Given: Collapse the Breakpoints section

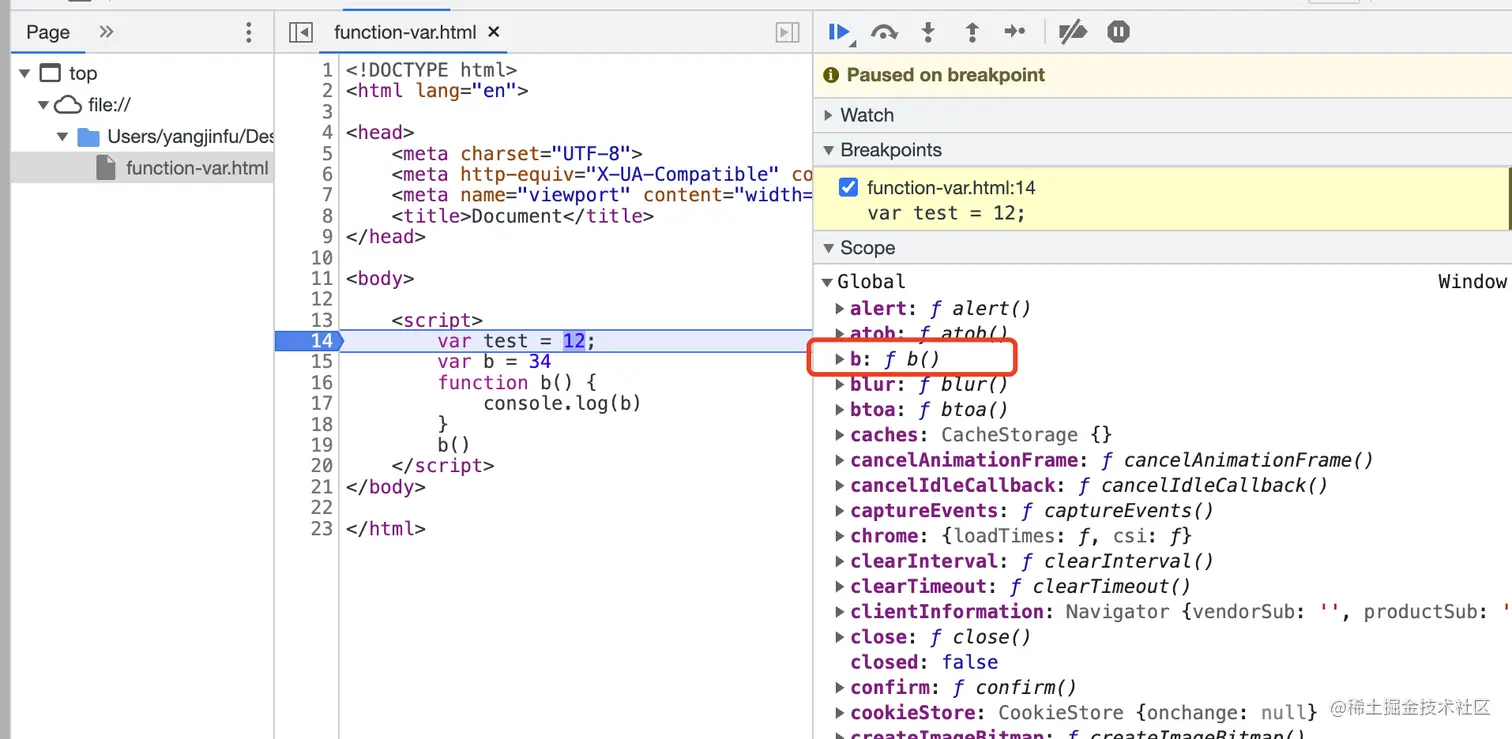Looking at the screenshot, I should pos(828,150).
